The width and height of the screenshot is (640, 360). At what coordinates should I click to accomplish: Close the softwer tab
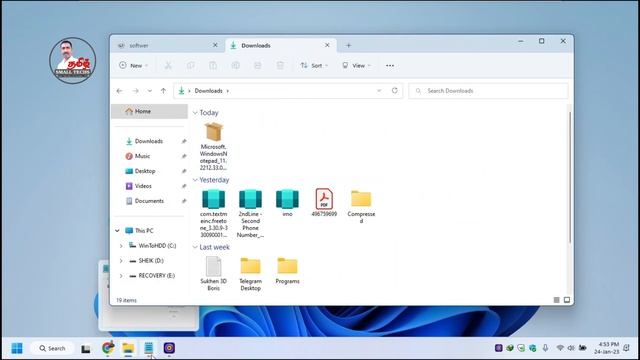[215, 45]
